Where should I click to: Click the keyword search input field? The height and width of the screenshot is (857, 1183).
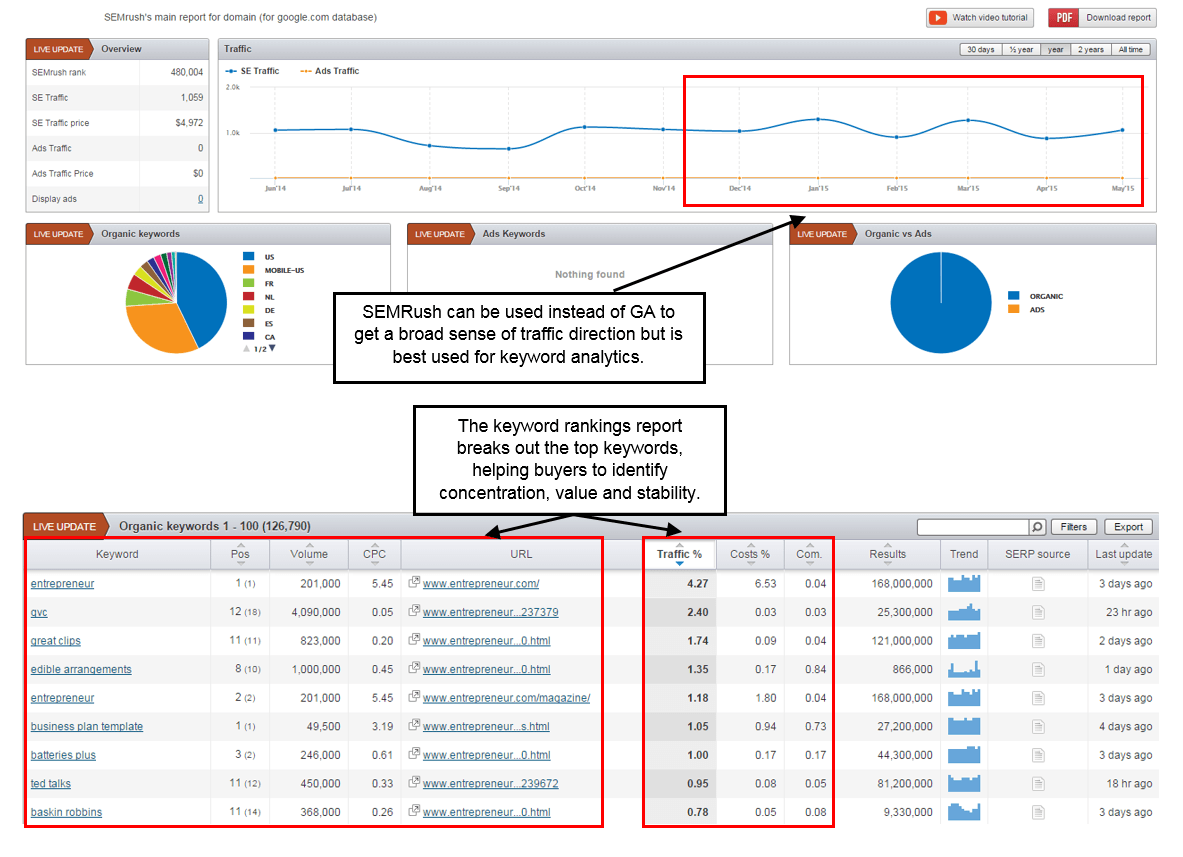973,527
